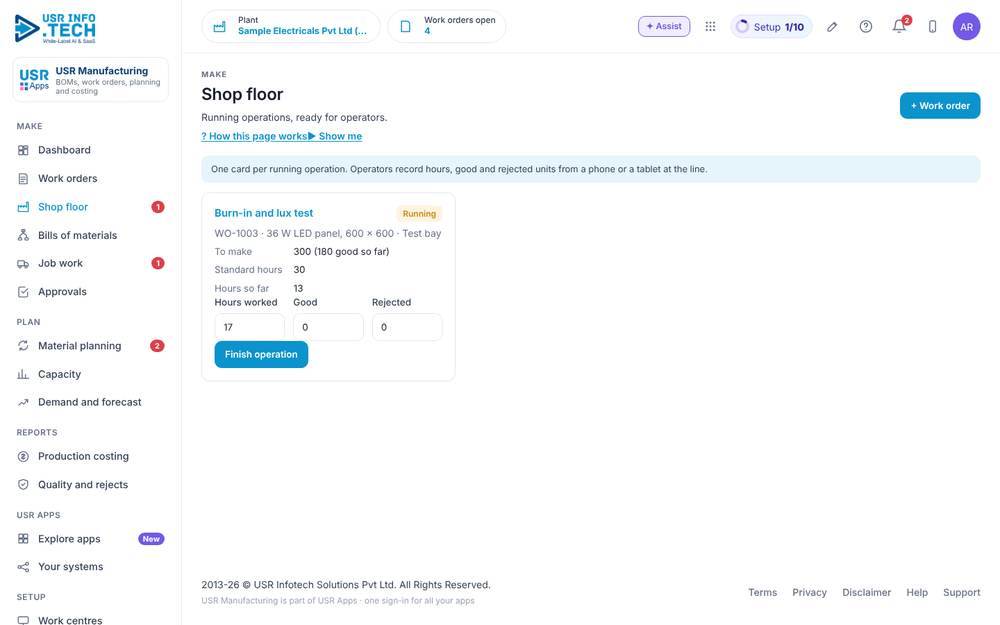
Task: Open the Work orders open counter
Action: (446, 26)
